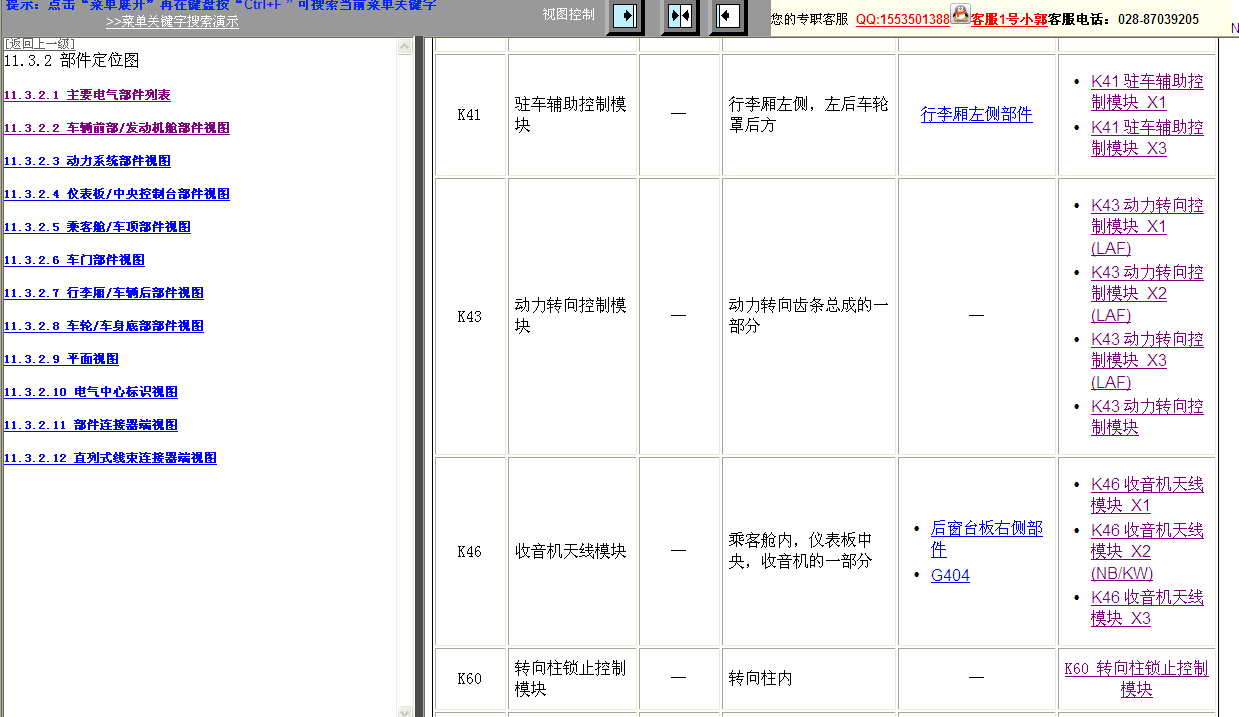
Task: Click the view control left-arrow icon
Action: (x=729, y=16)
